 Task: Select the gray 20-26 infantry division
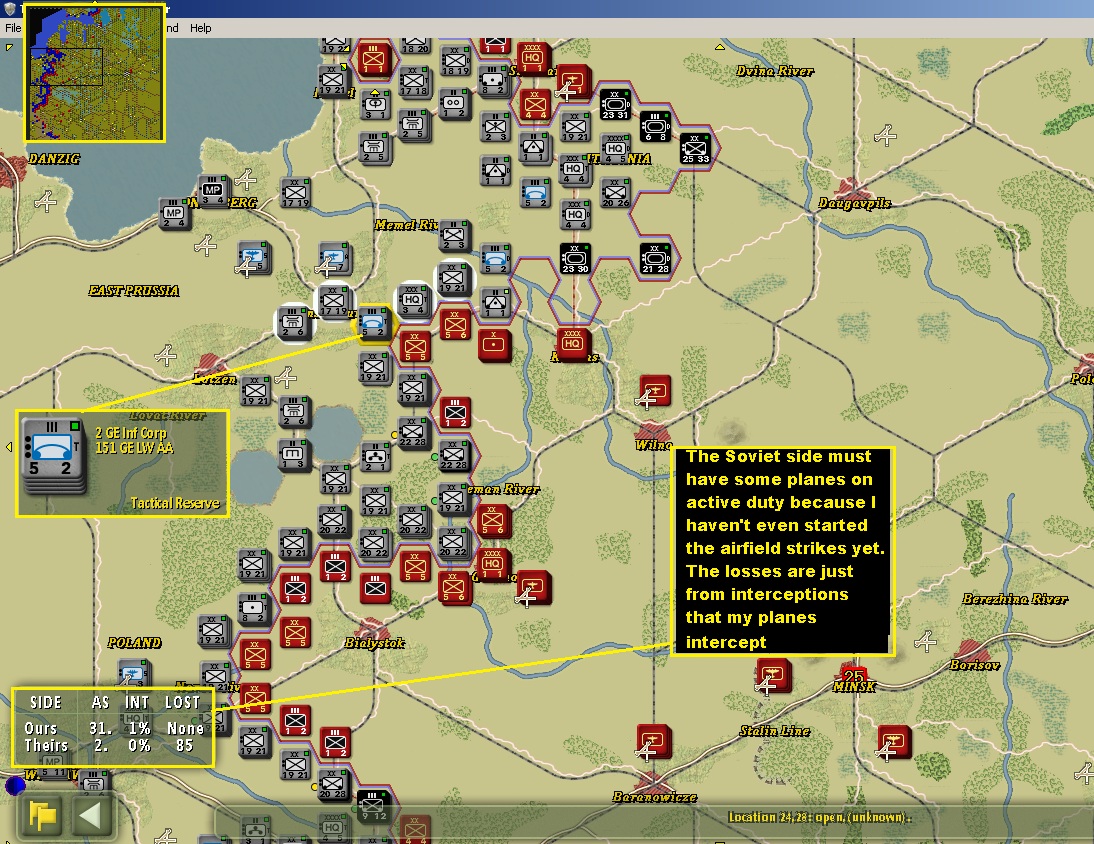[615, 193]
